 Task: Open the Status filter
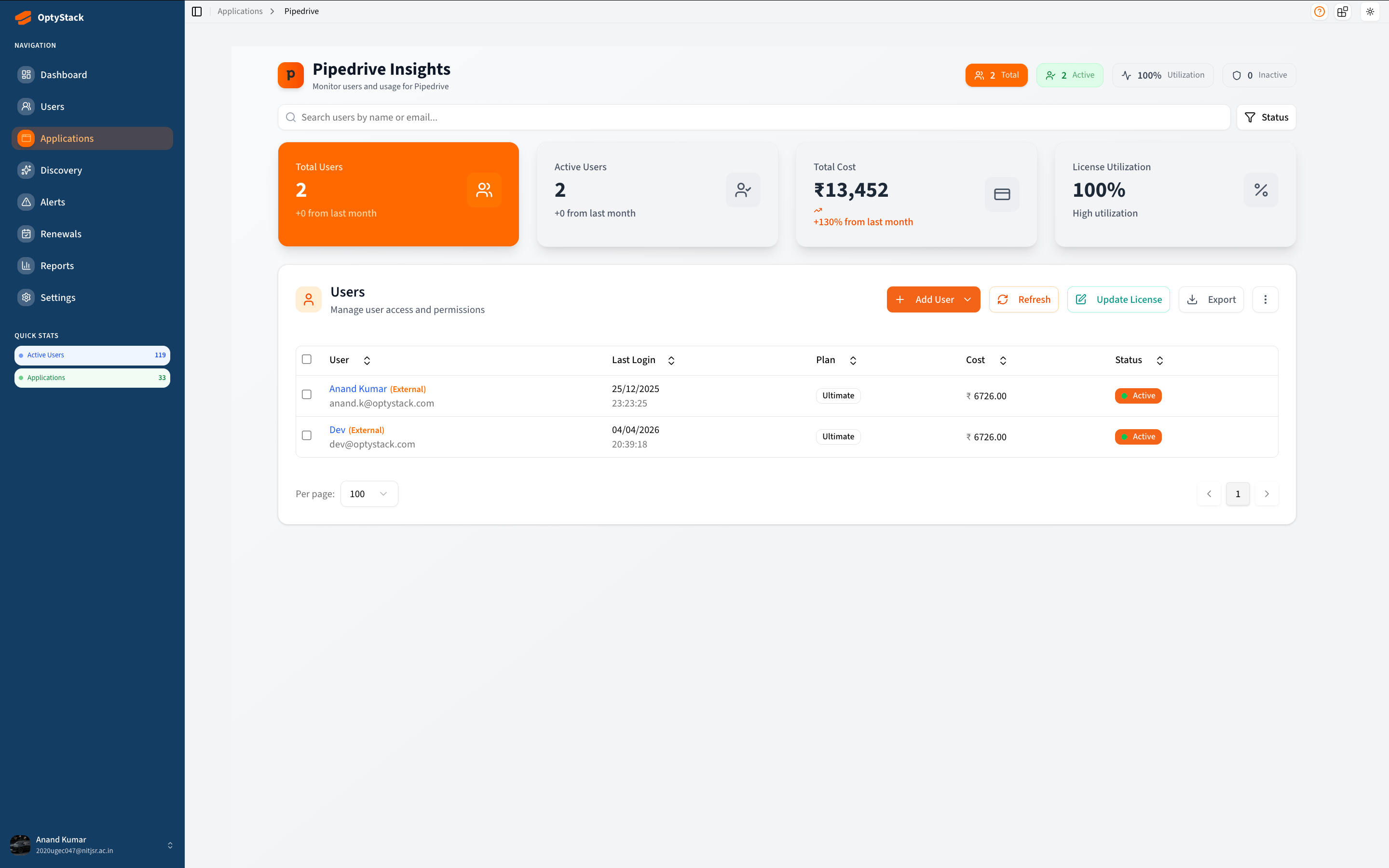pyautogui.click(x=1266, y=117)
